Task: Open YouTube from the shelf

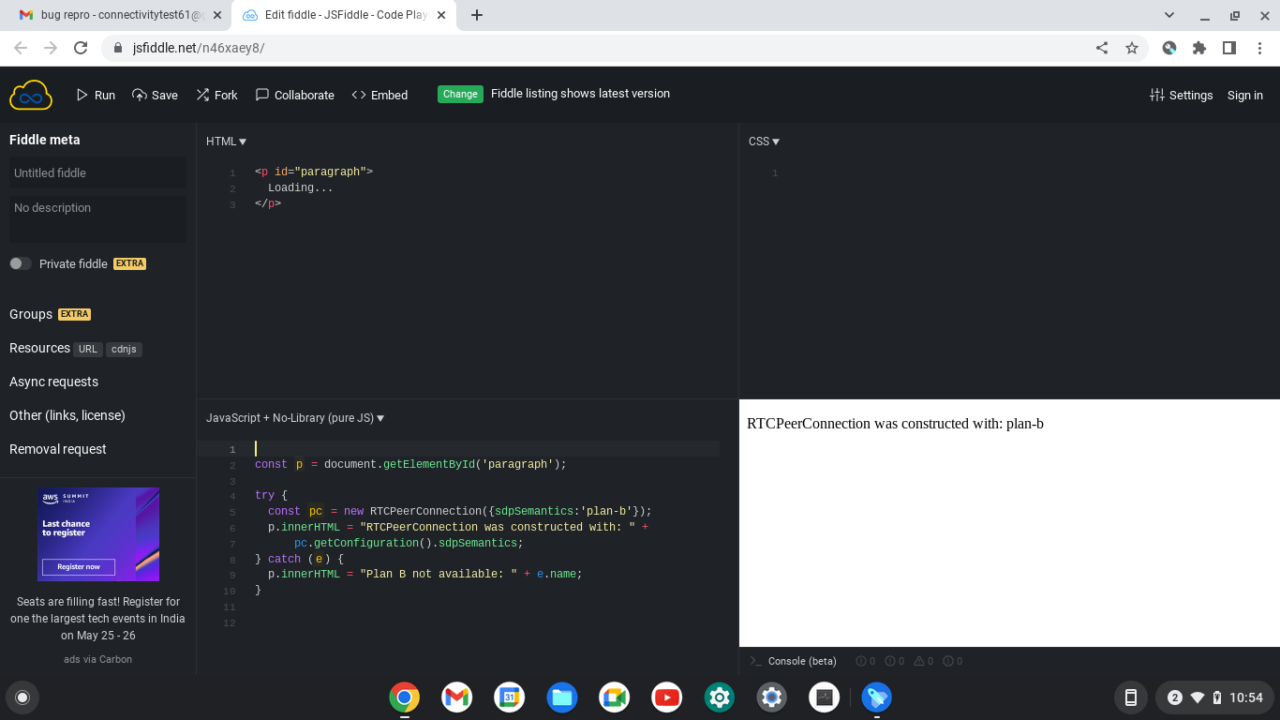Action: [x=667, y=697]
